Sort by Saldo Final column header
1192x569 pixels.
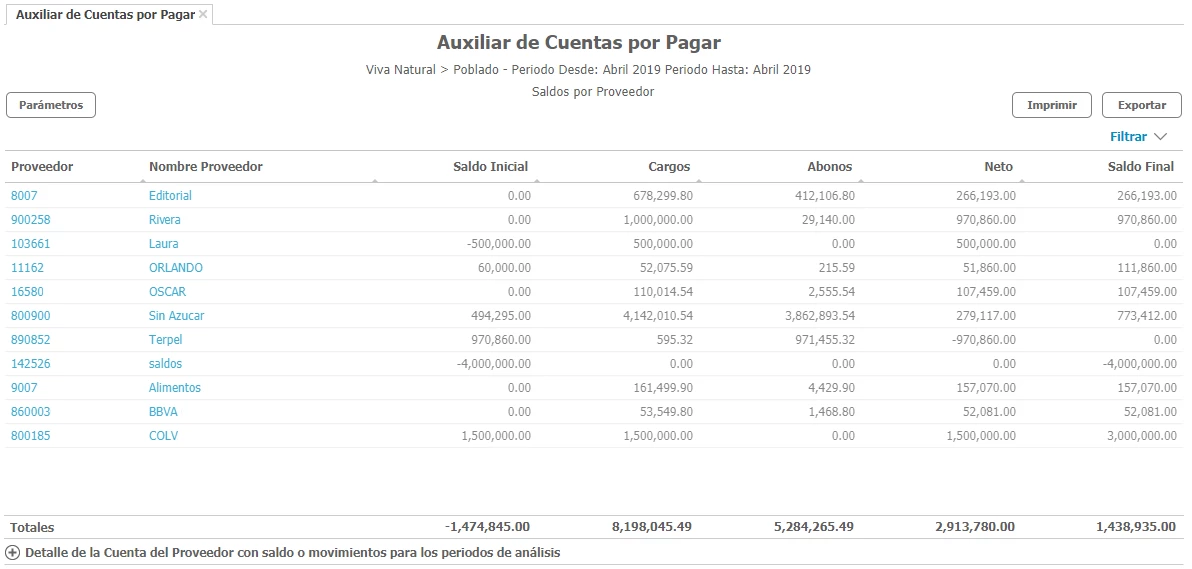[1140, 167]
